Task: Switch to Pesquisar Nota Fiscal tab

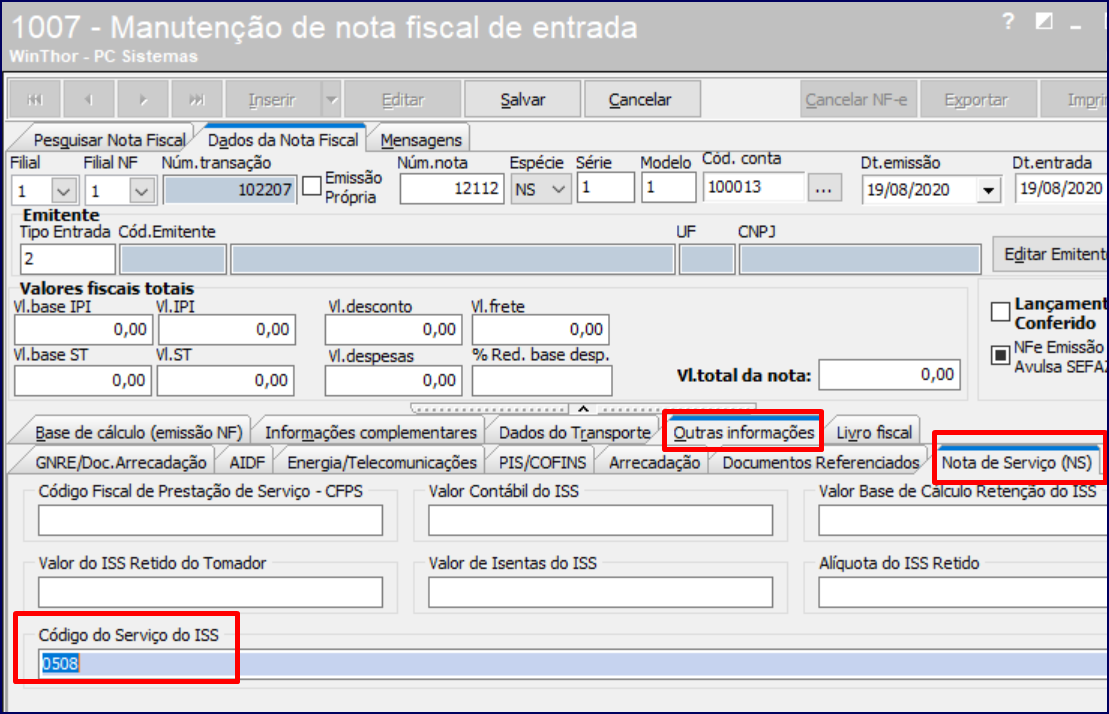Action: [109, 140]
